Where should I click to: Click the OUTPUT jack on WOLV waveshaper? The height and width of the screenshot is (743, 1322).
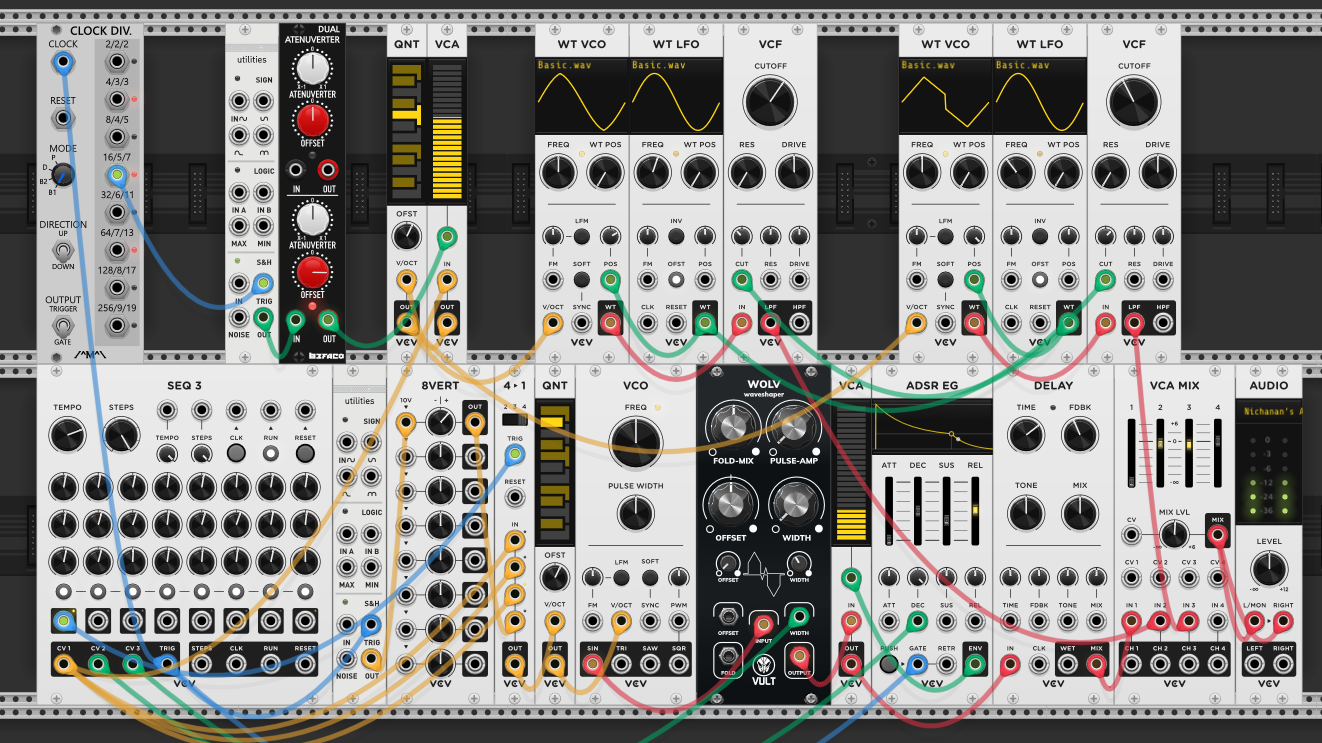(799, 657)
